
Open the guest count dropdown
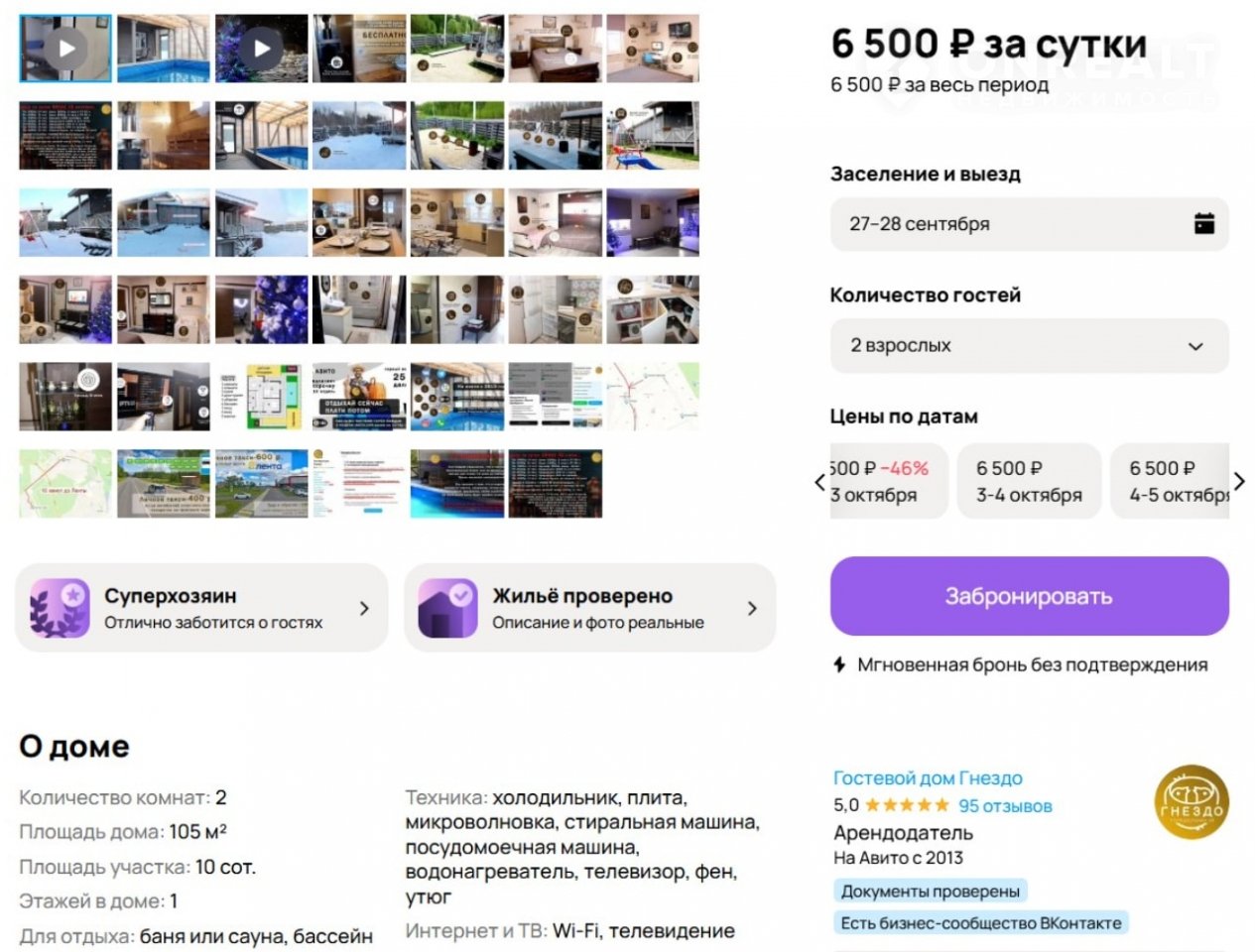tap(1029, 345)
